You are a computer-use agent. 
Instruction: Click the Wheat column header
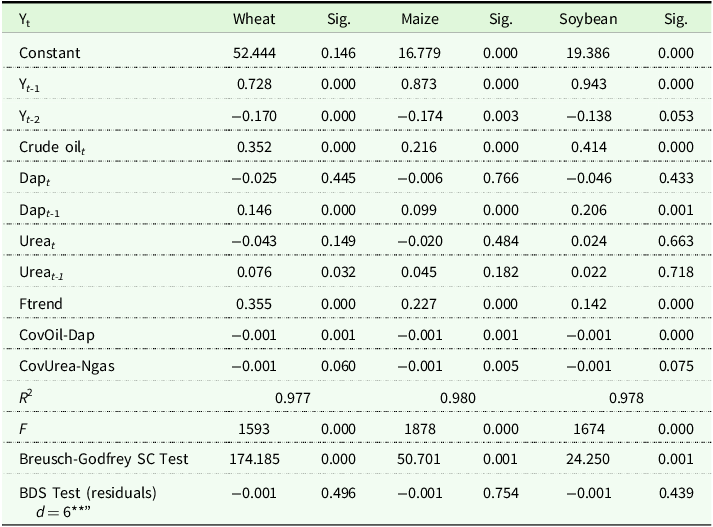pyautogui.click(x=254, y=19)
